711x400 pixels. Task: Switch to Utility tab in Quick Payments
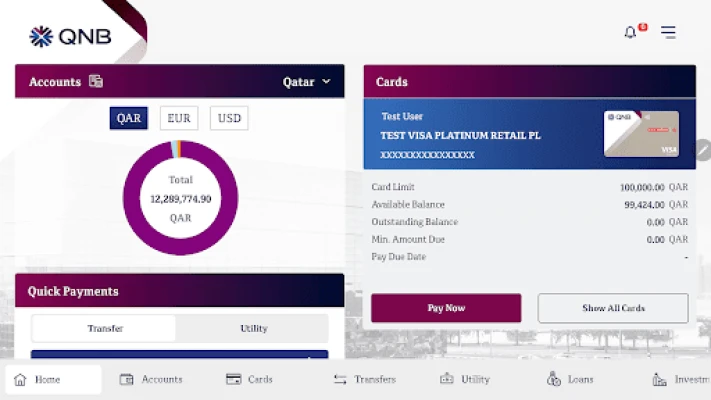tap(253, 328)
